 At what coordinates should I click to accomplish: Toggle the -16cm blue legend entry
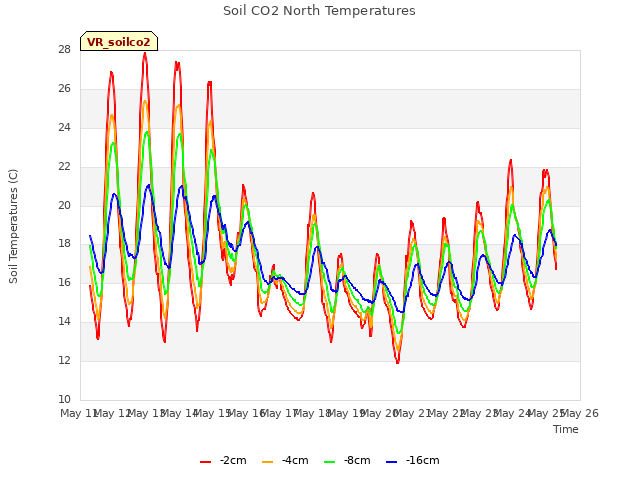pyautogui.click(x=413, y=460)
